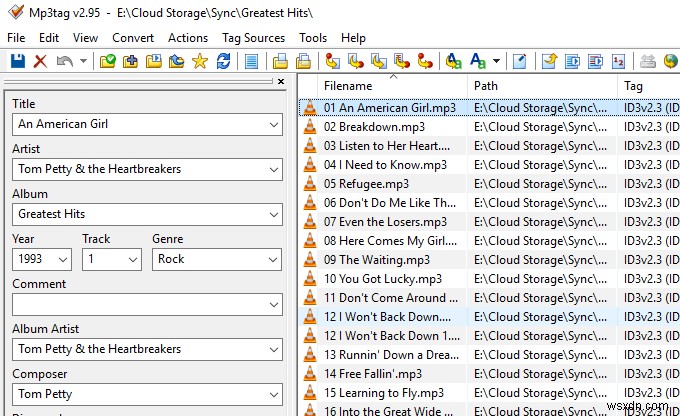Sort by the Filename column header
The width and height of the screenshot is (680, 416).
click(x=348, y=86)
